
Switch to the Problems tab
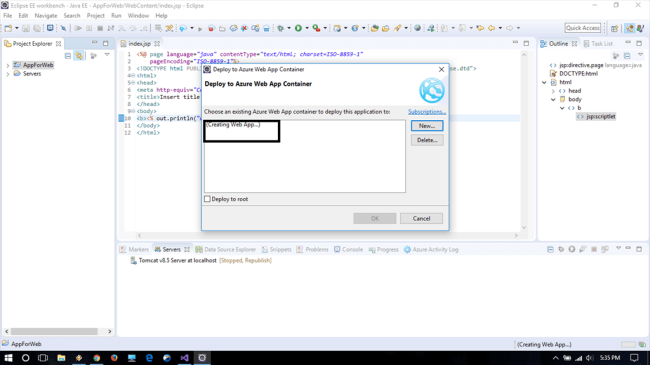pos(312,249)
